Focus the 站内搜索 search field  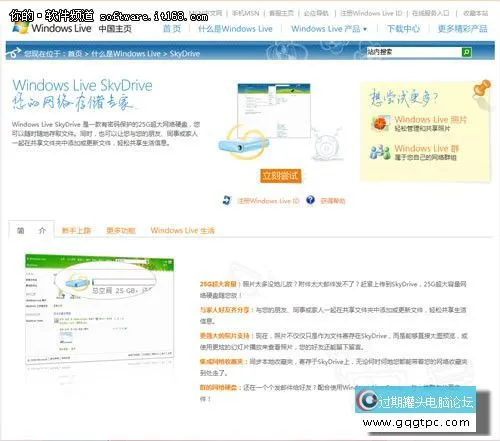tap(414, 52)
